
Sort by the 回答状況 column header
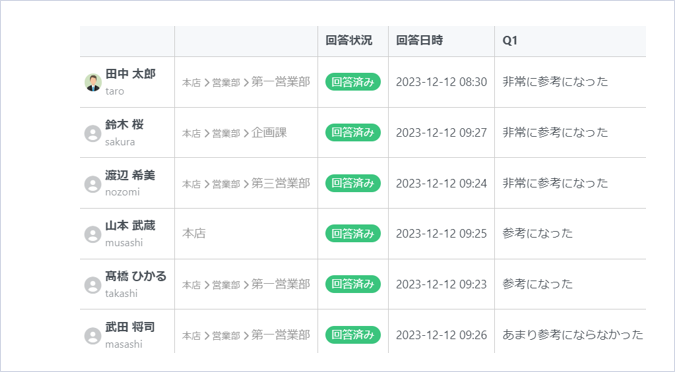point(349,40)
